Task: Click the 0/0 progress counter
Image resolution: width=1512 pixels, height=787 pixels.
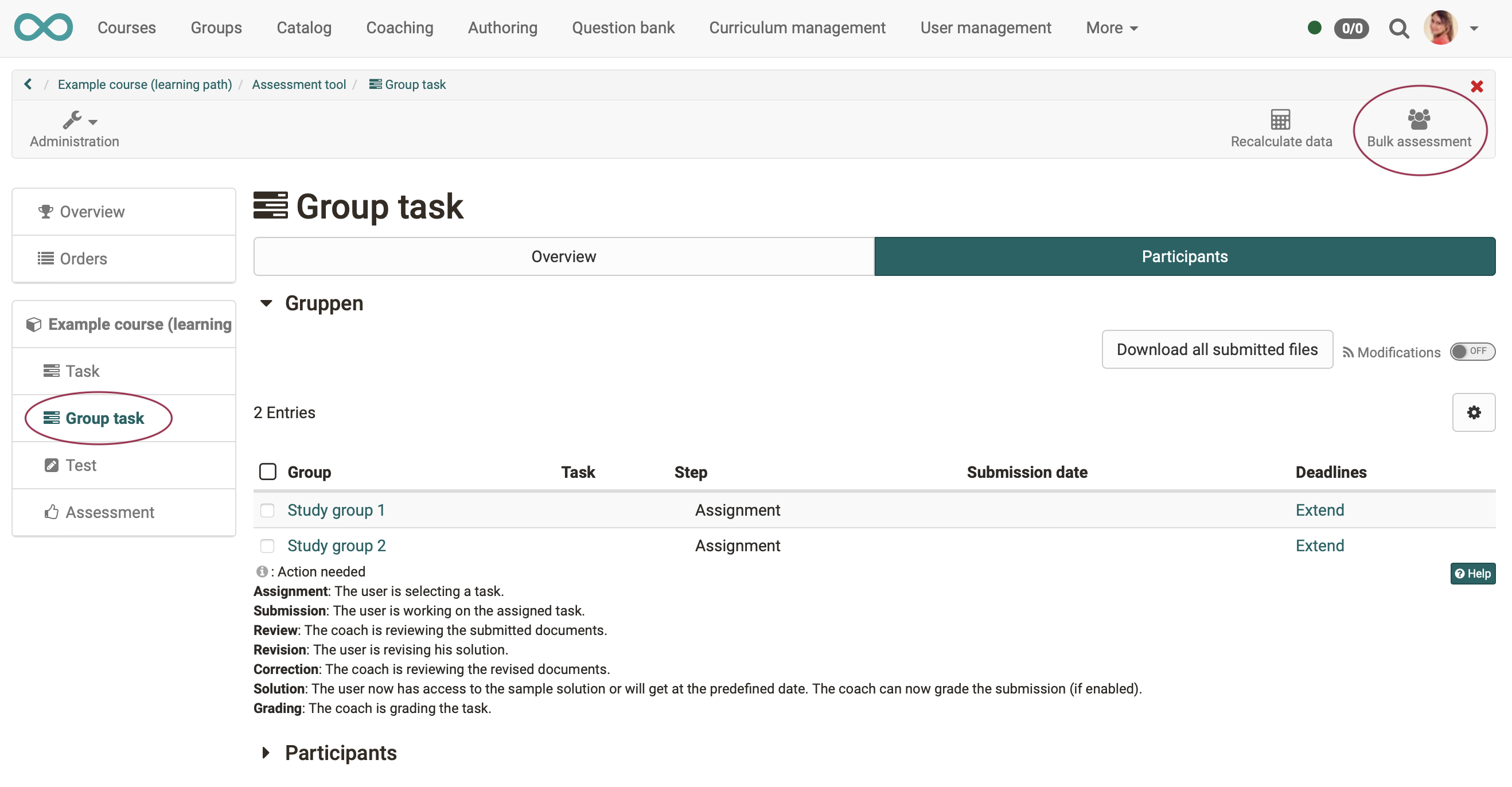Action: pos(1351,28)
